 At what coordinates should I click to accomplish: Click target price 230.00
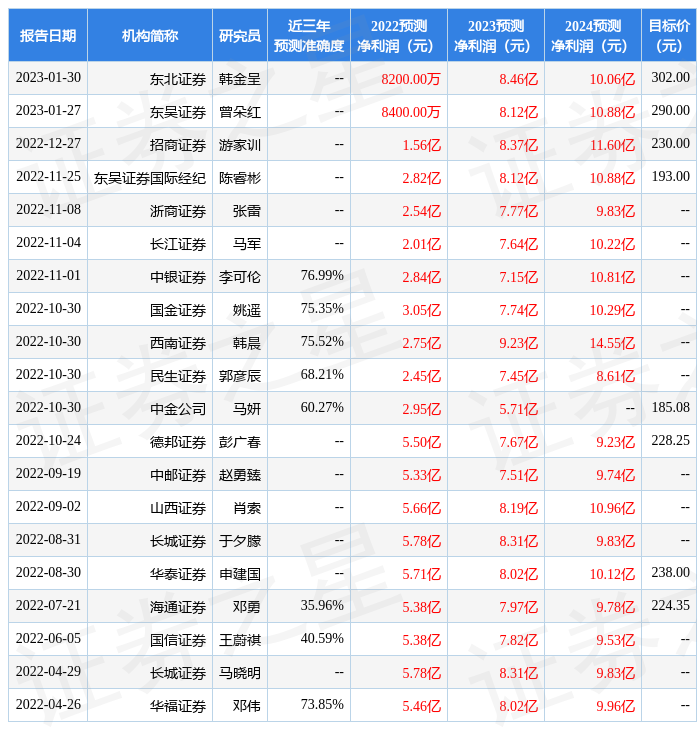[x=670, y=143]
